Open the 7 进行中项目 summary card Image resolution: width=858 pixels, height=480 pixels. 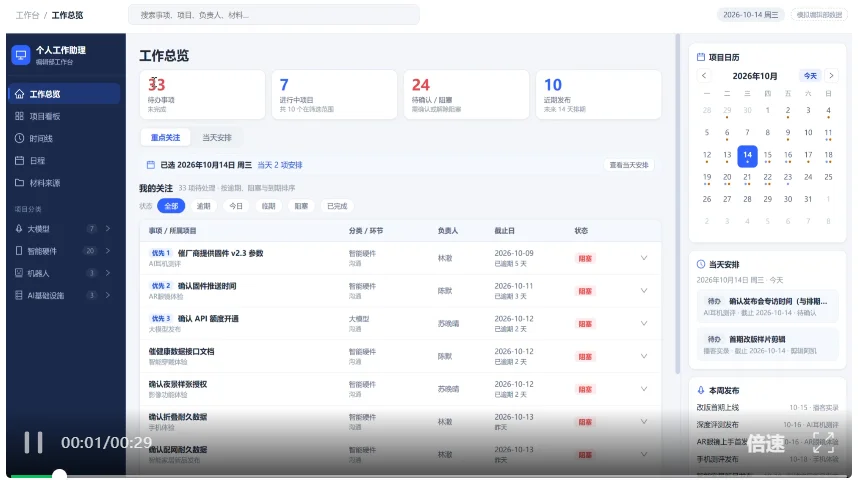(x=334, y=94)
